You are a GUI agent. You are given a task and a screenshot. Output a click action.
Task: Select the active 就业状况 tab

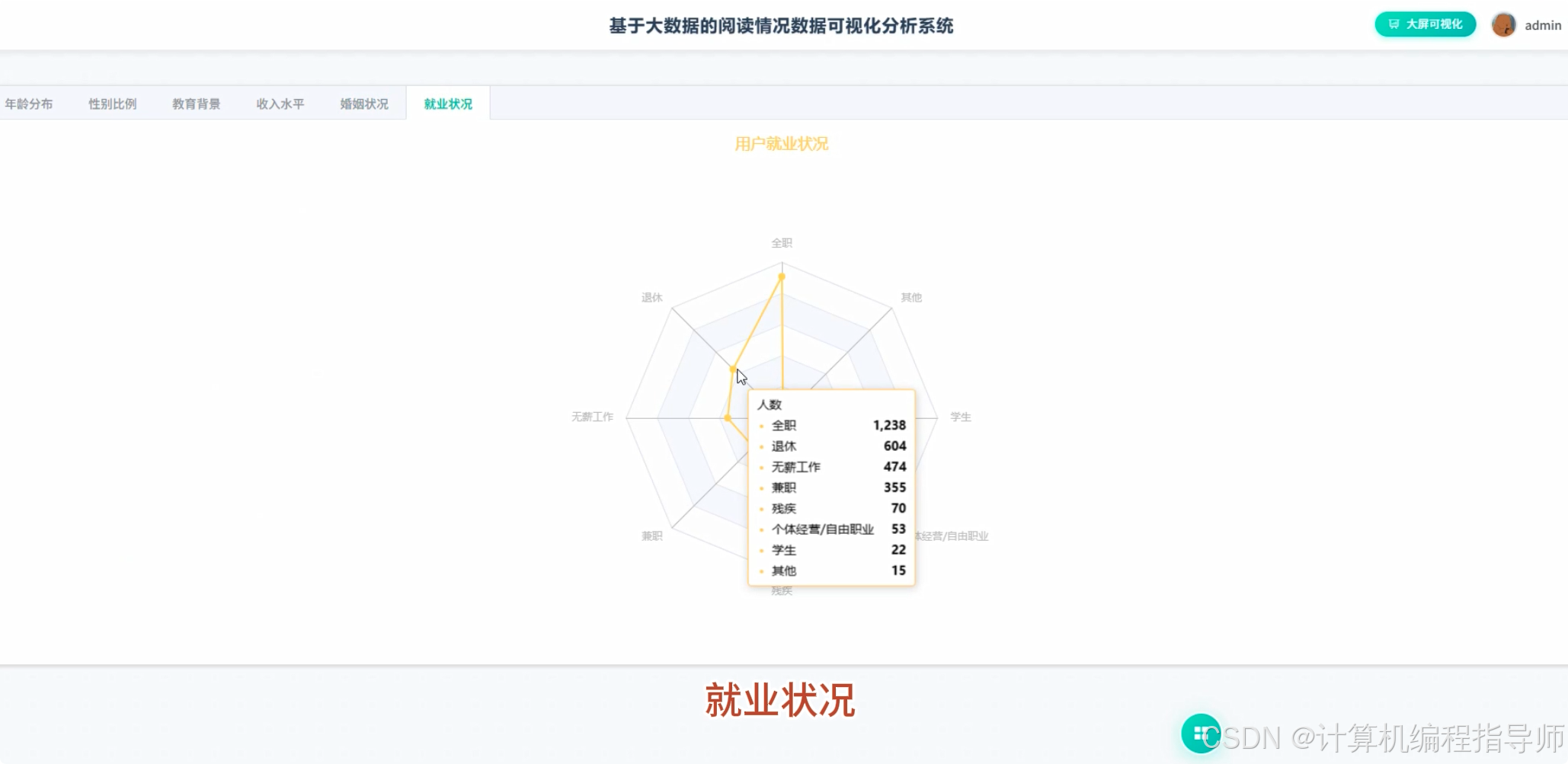point(446,103)
